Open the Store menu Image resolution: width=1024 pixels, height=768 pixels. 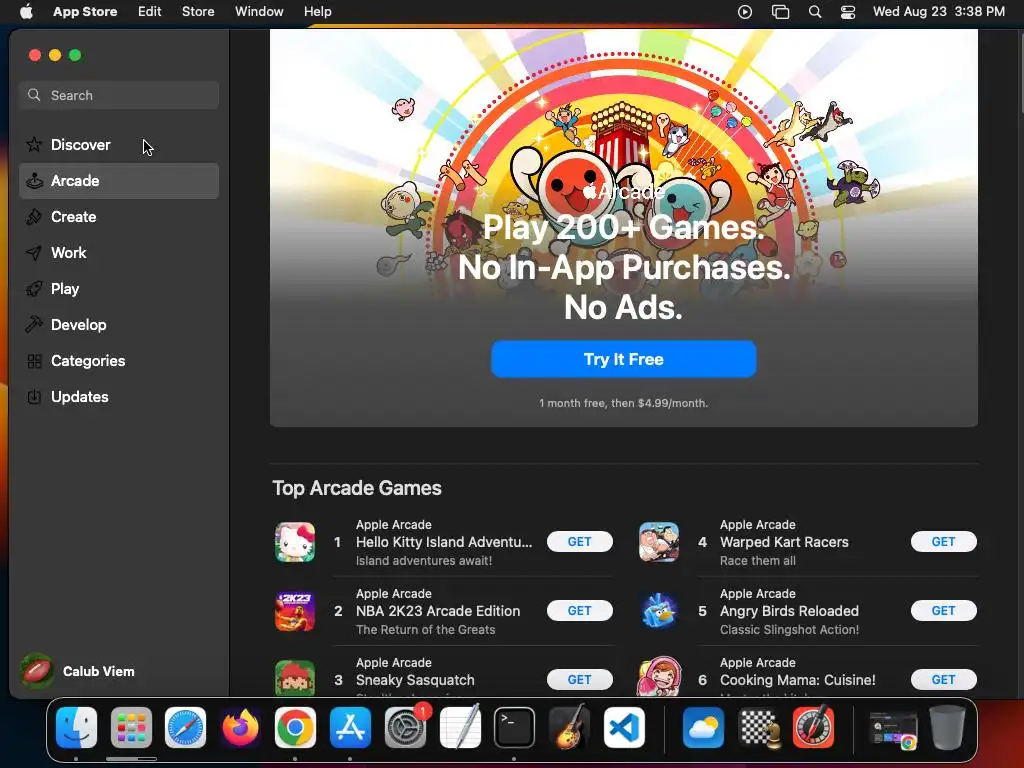(x=198, y=12)
